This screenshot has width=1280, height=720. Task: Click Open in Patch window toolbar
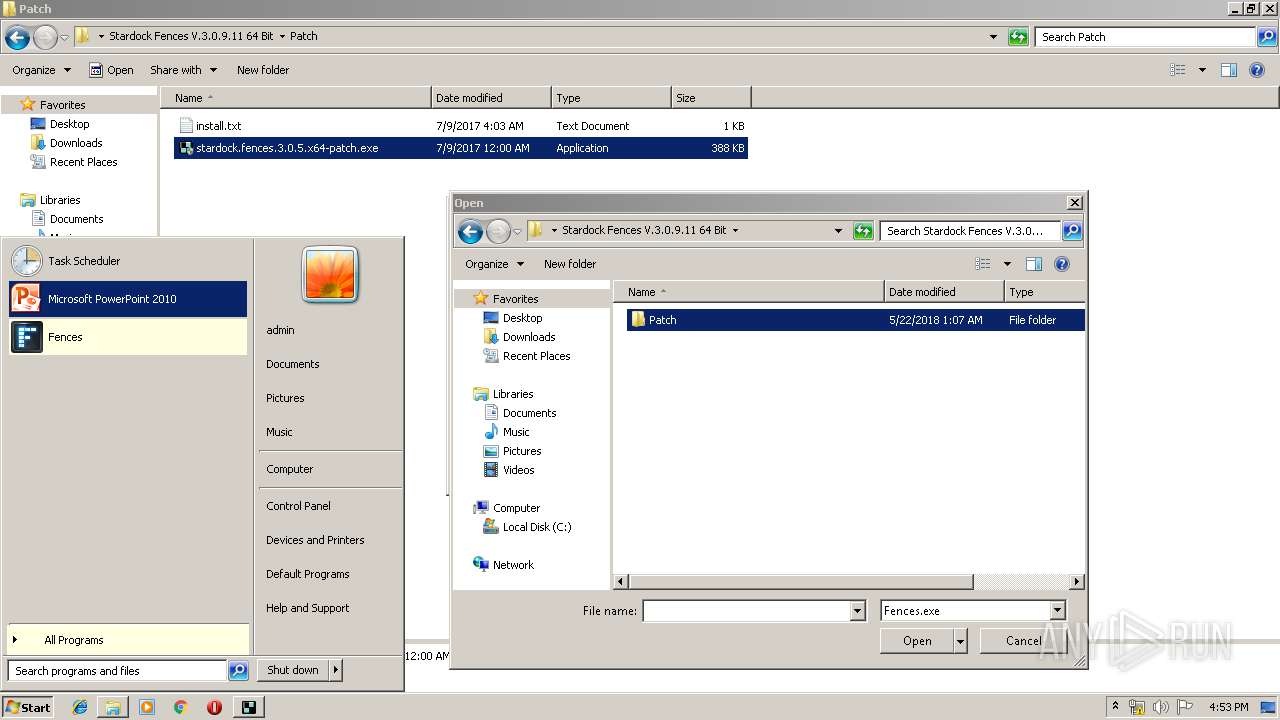[111, 70]
